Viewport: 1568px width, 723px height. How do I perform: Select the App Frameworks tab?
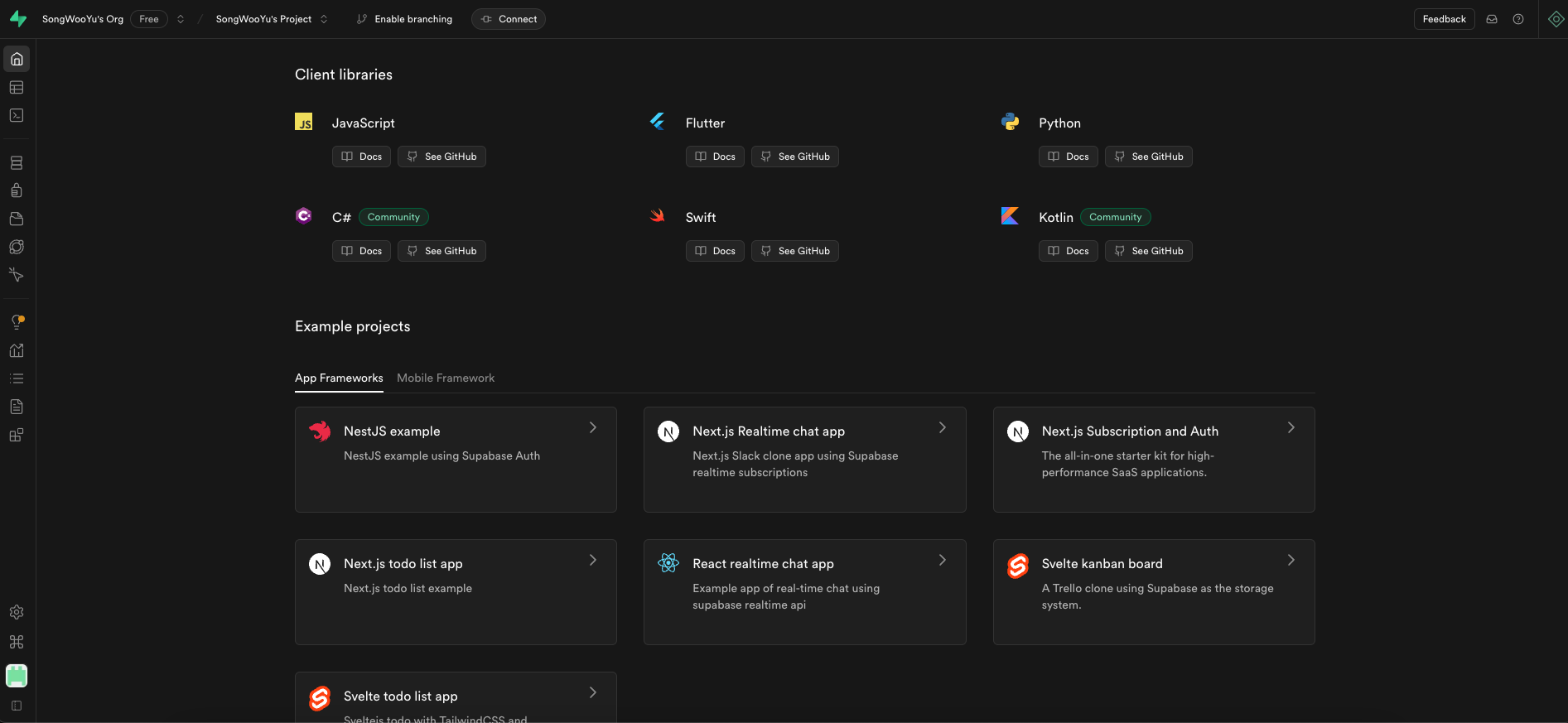click(339, 378)
